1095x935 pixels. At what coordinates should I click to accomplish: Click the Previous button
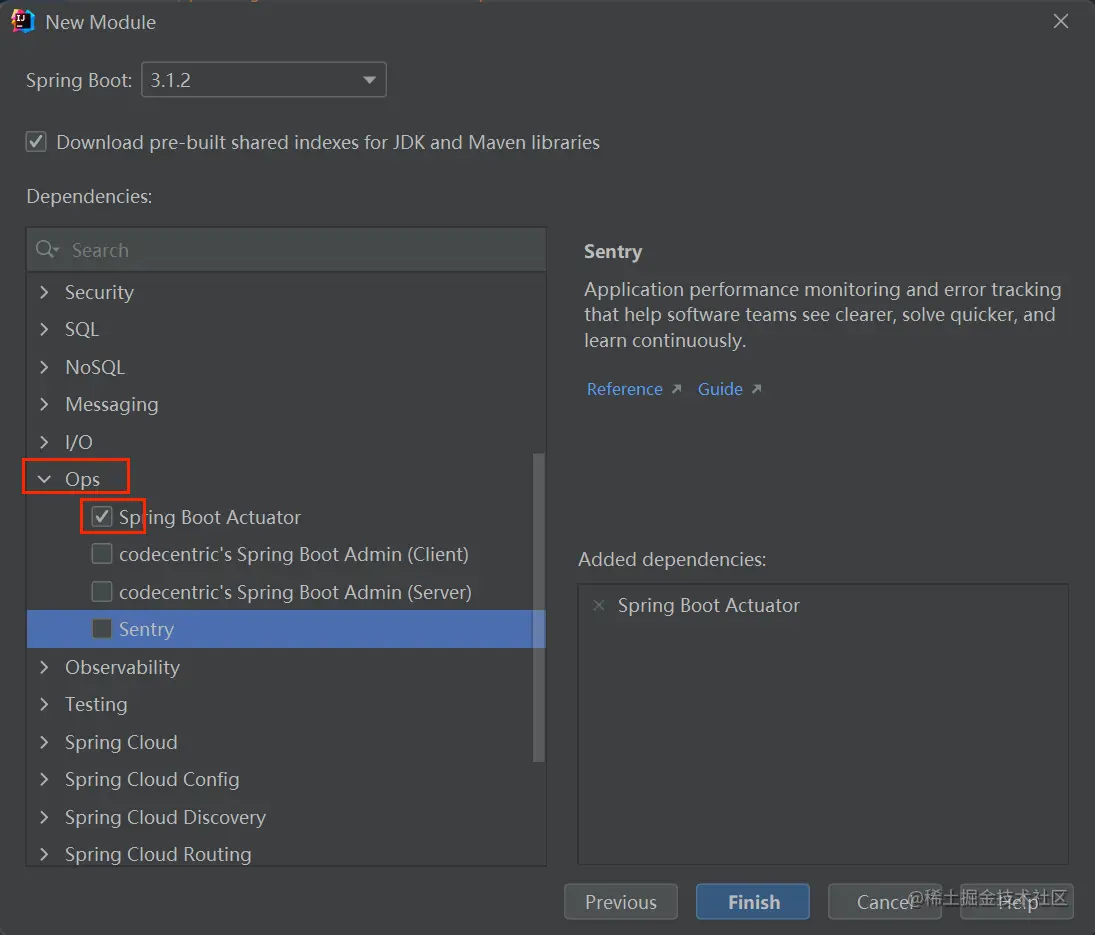[x=621, y=901]
